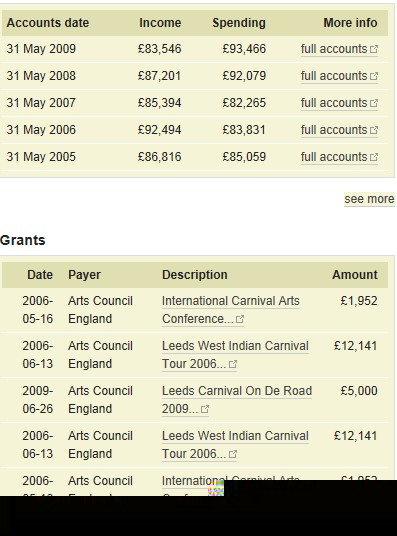Click external-link icon beside 2005 full accounts

tap(374, 157)
